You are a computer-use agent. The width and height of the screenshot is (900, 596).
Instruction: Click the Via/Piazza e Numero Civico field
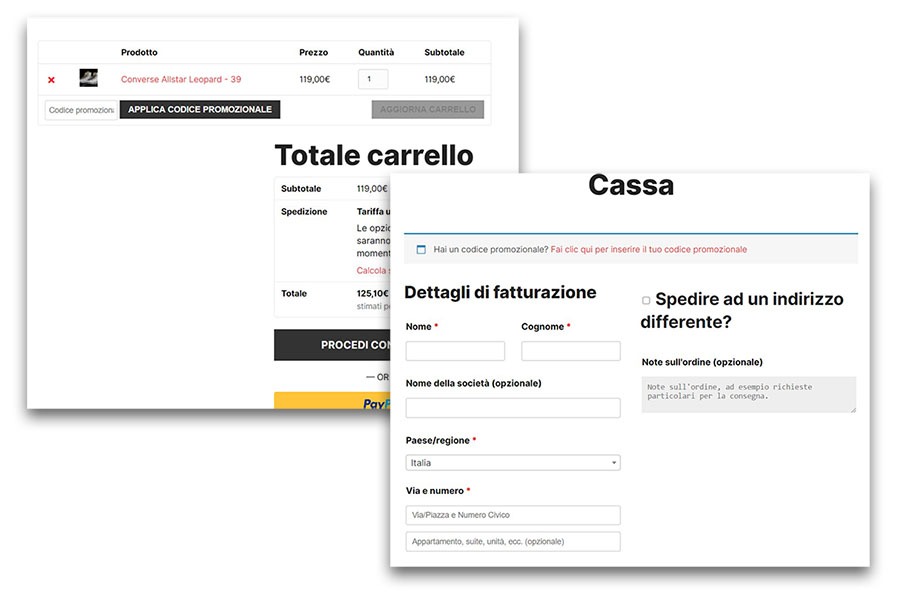(513, 515)
